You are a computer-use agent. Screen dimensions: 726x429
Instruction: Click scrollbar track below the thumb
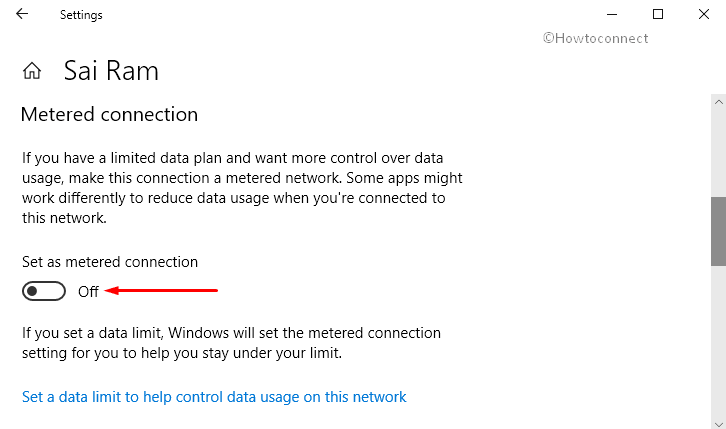point(719,342)
